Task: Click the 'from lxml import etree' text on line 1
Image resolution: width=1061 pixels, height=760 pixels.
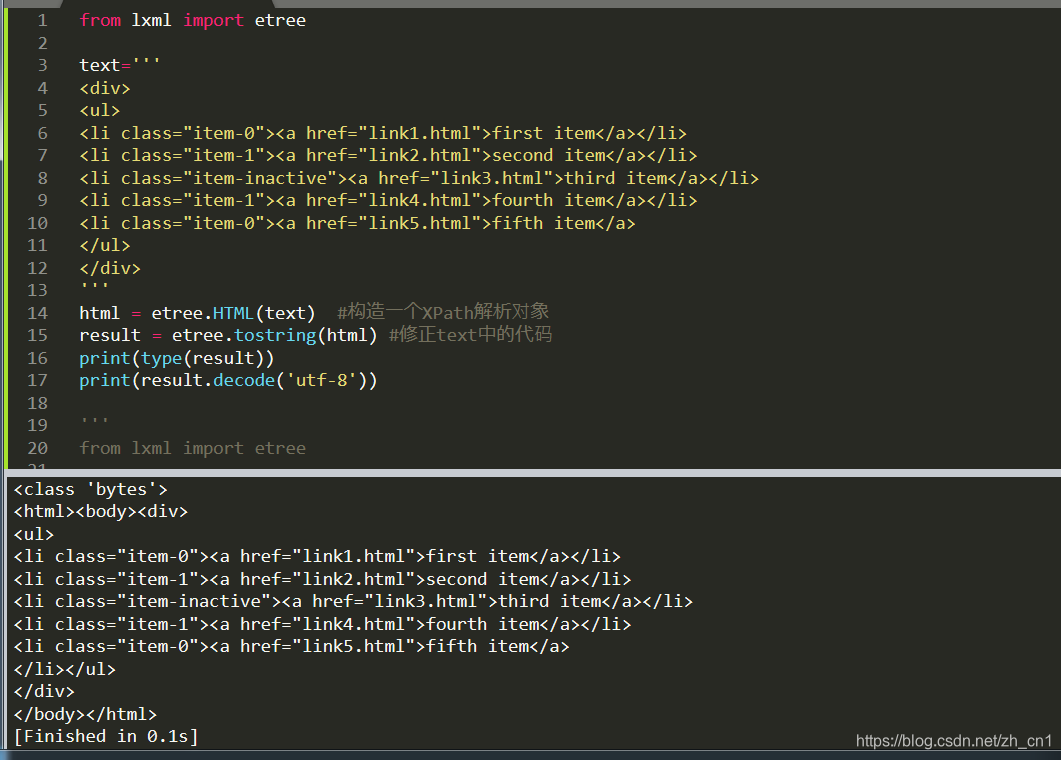Action: click(x=192, y=20)
